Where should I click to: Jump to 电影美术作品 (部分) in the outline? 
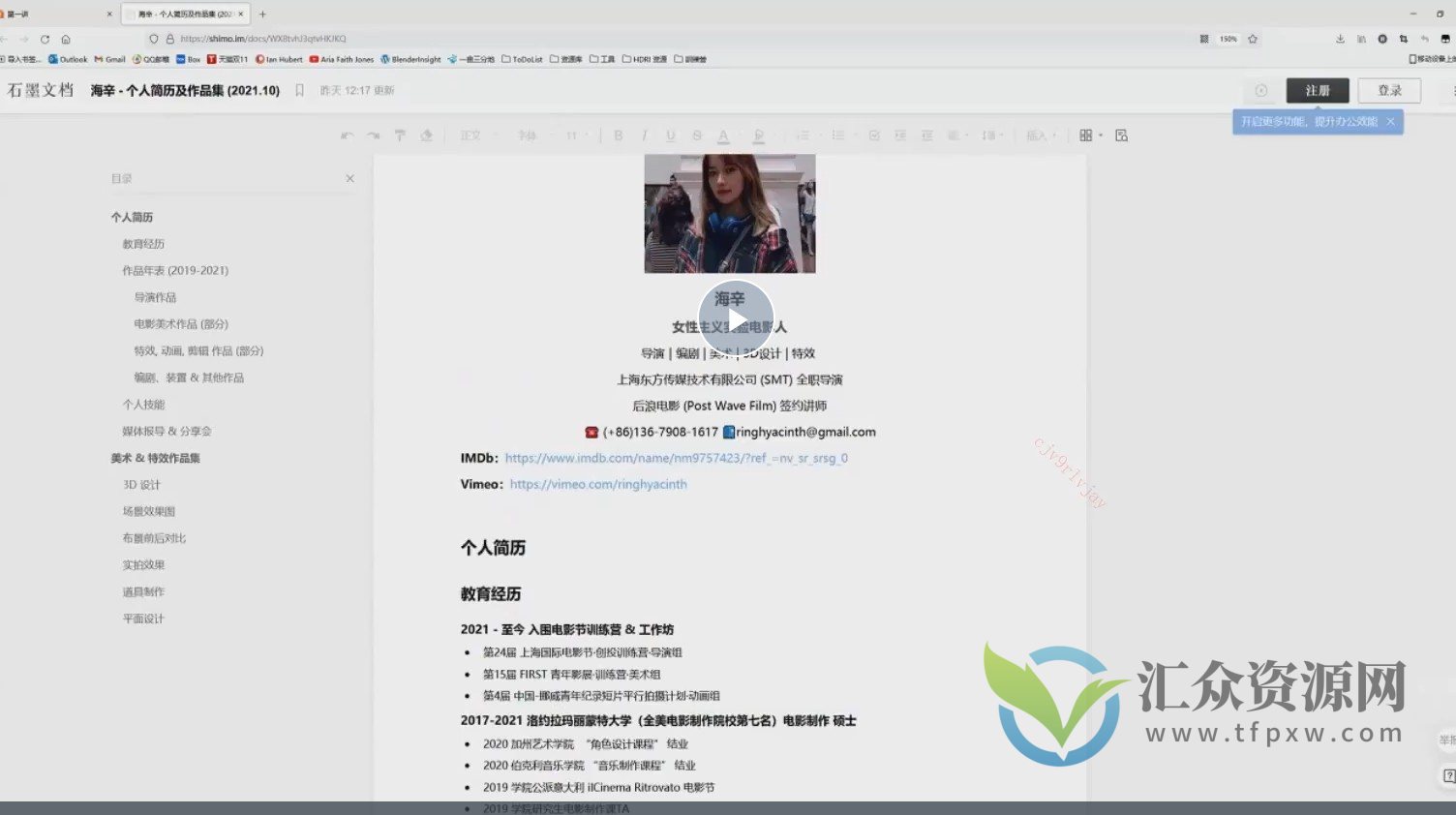point(181,324)
